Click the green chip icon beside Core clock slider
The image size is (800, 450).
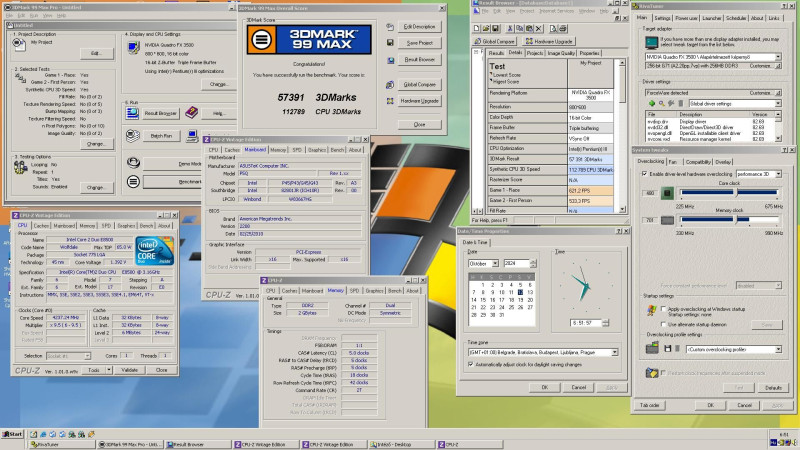point(667,193)
